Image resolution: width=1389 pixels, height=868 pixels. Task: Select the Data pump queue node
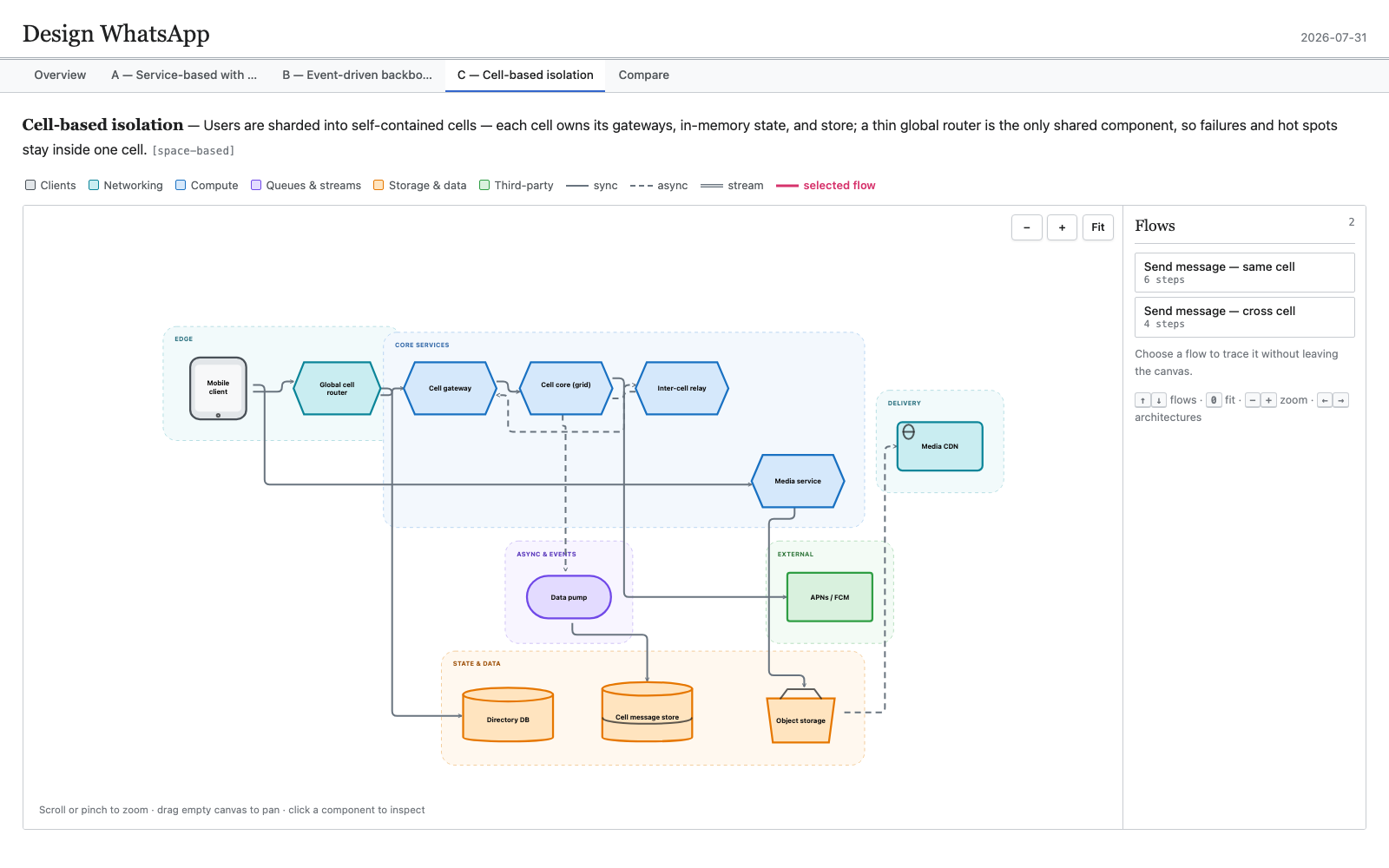tap(569, 597)
